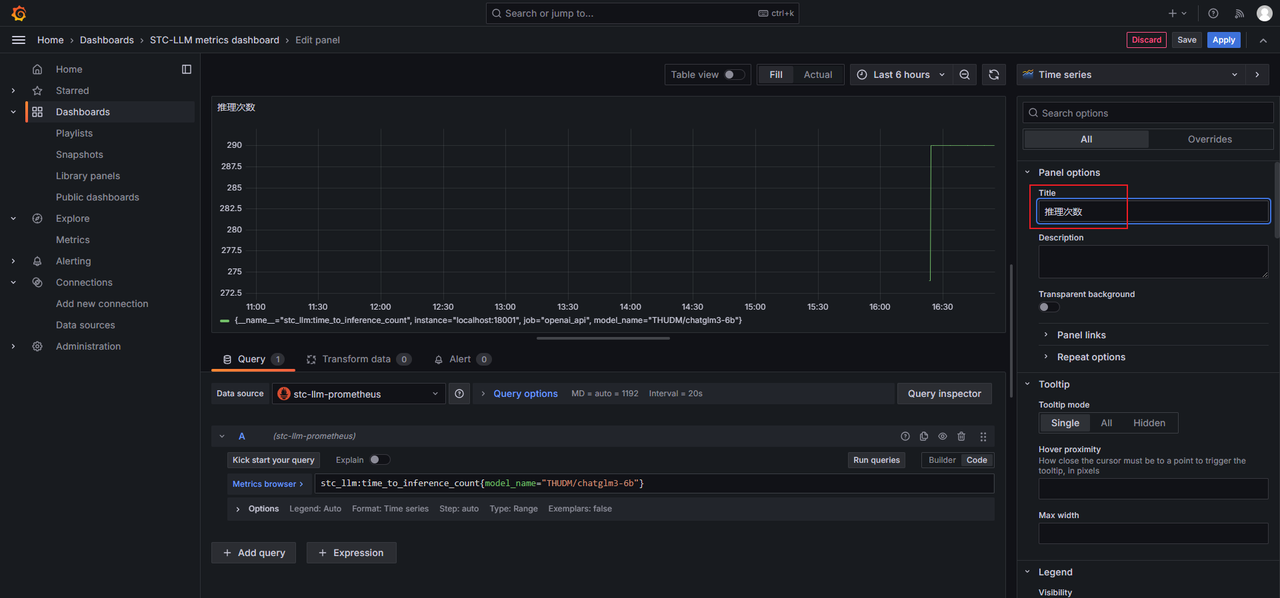Delete query A with trash icon

click(961, 437)
